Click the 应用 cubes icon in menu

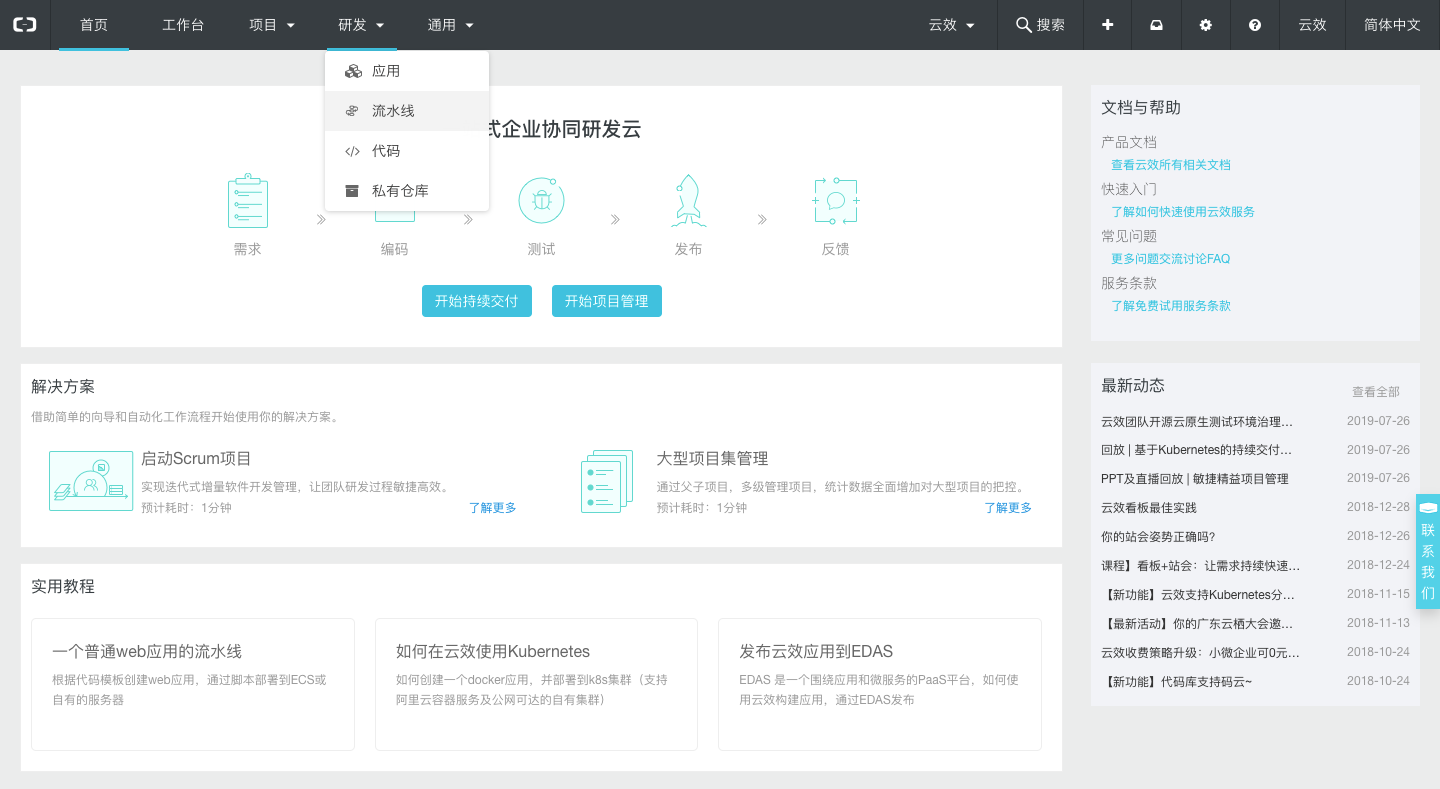(352, 71)
